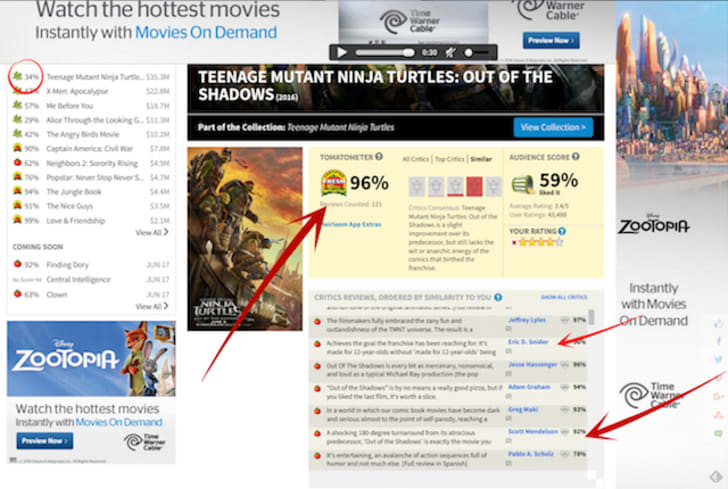This screenshot has height=489, width=728.
Task: Open the Audience Score help icon
Action: coord(575,156)
